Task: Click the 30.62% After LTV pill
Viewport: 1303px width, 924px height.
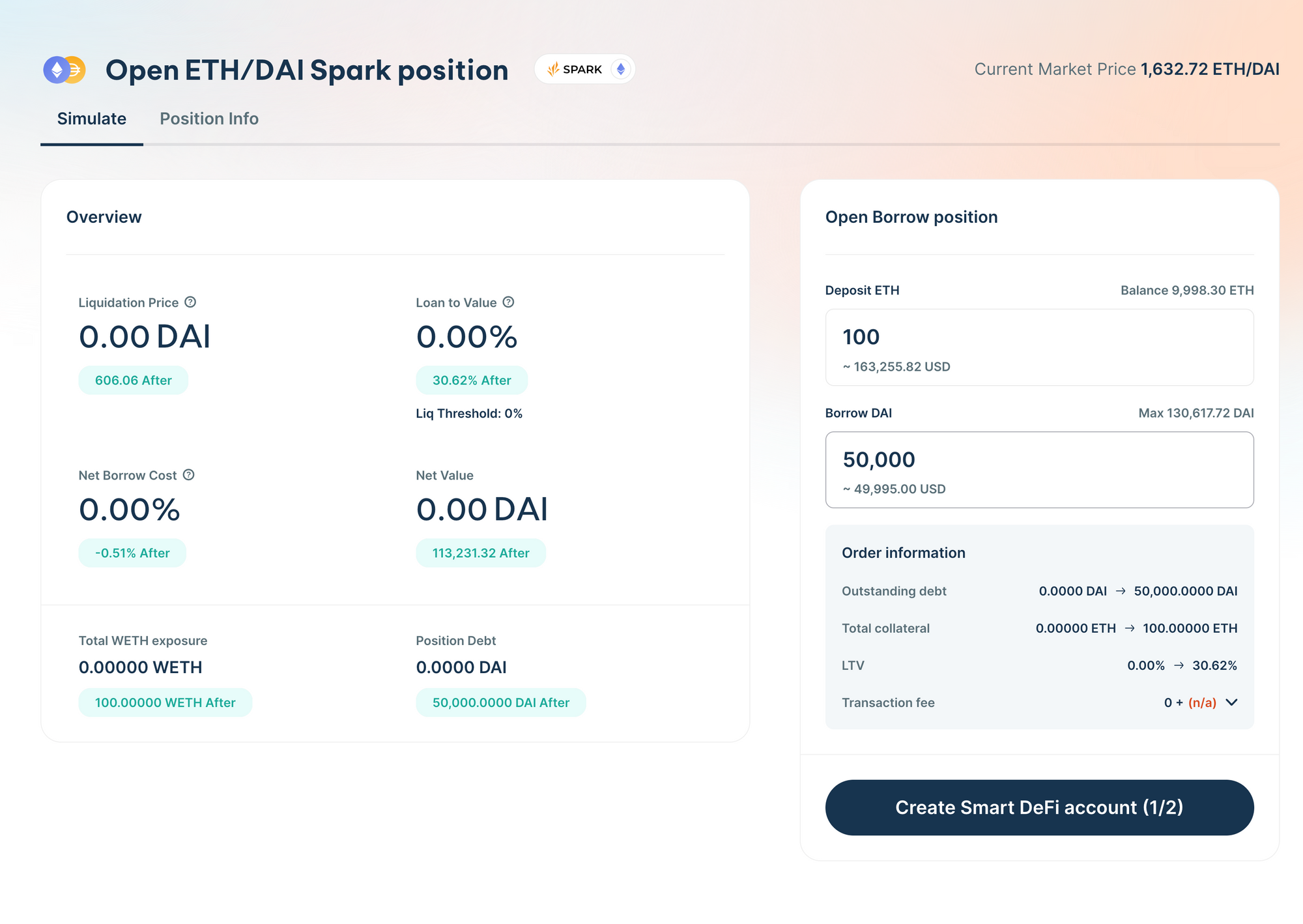Action: point(472,381)
